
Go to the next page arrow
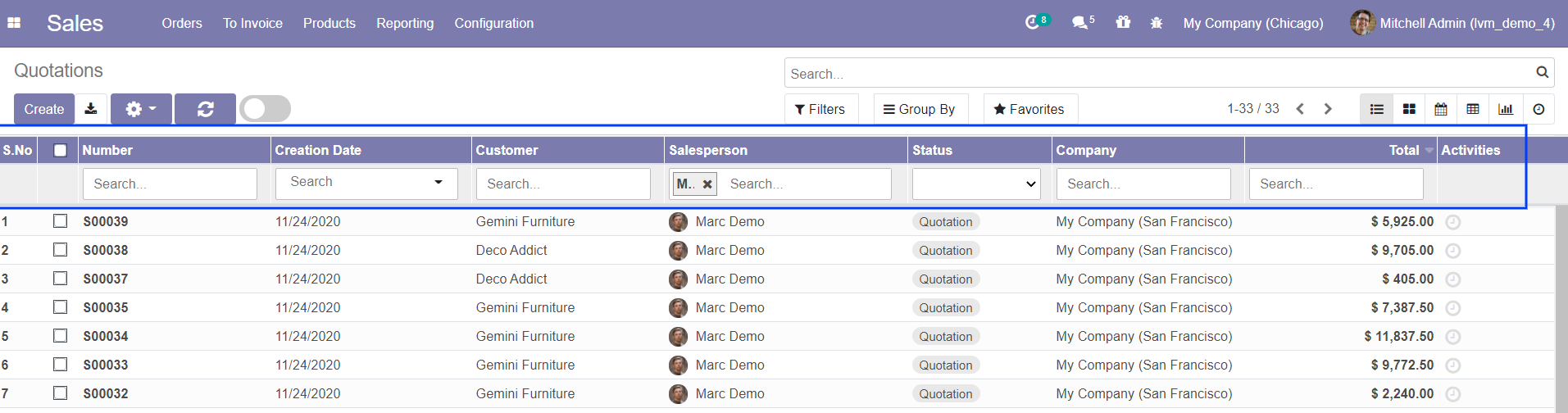click(1328, 109)
